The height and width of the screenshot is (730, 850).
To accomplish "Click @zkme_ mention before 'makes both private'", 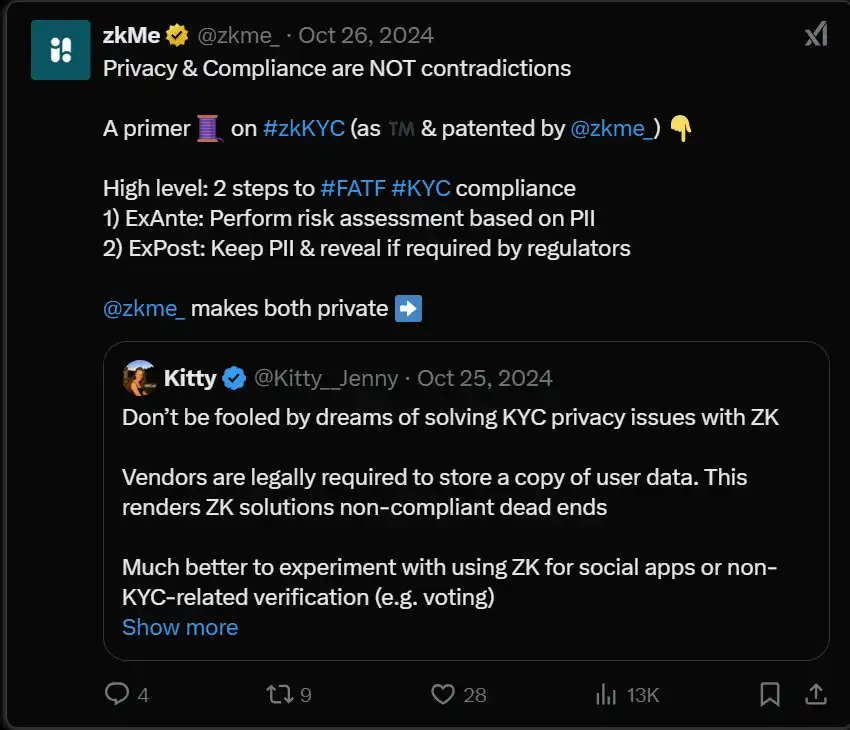I will click(144, 308).
